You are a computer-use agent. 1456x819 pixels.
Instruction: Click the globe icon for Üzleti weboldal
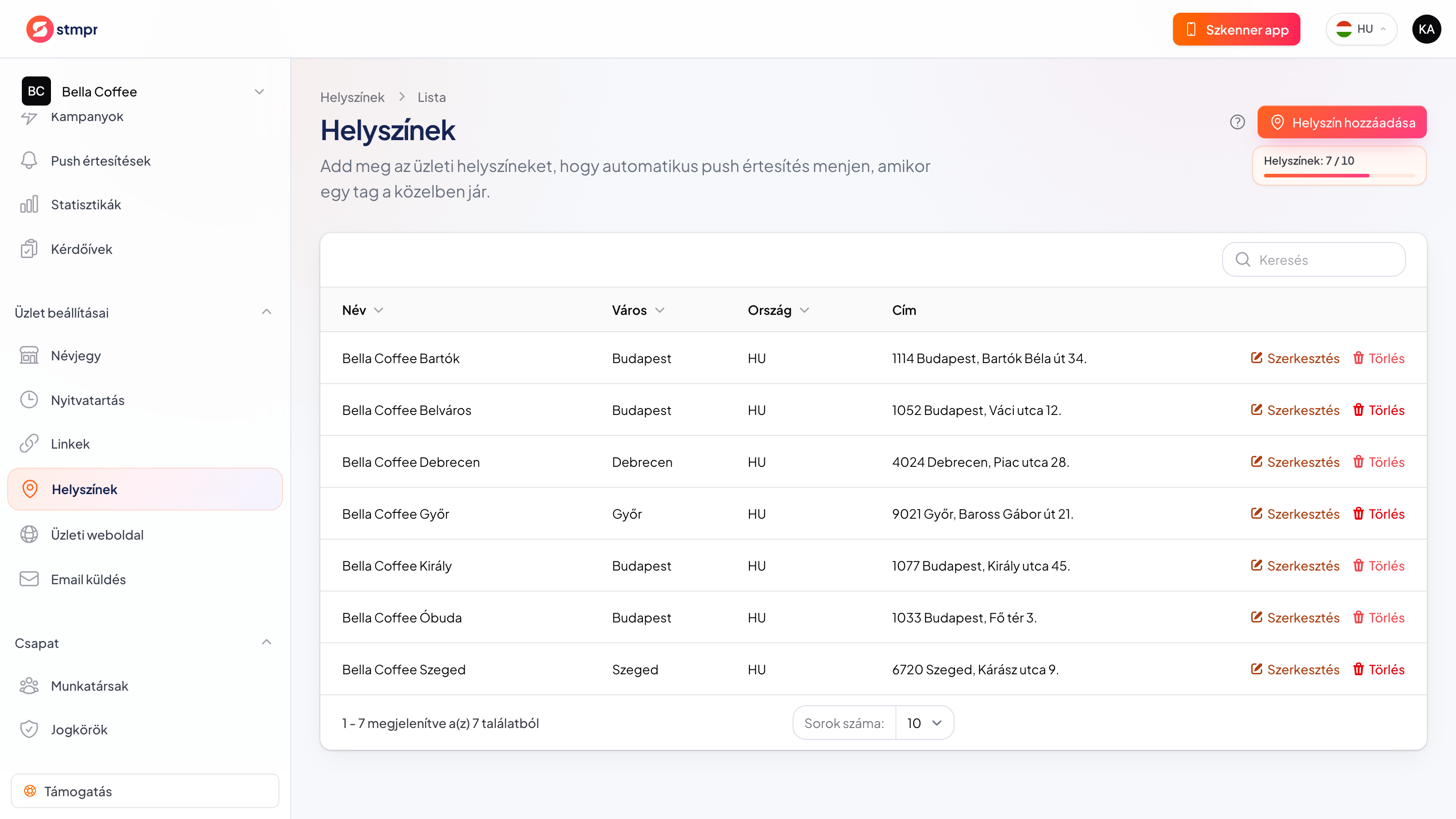point(29,535)
